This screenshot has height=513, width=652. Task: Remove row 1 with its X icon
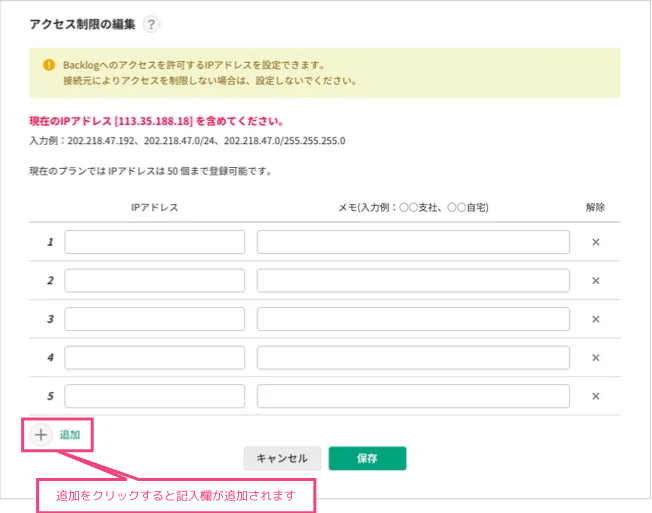click(x=595, y=242)
